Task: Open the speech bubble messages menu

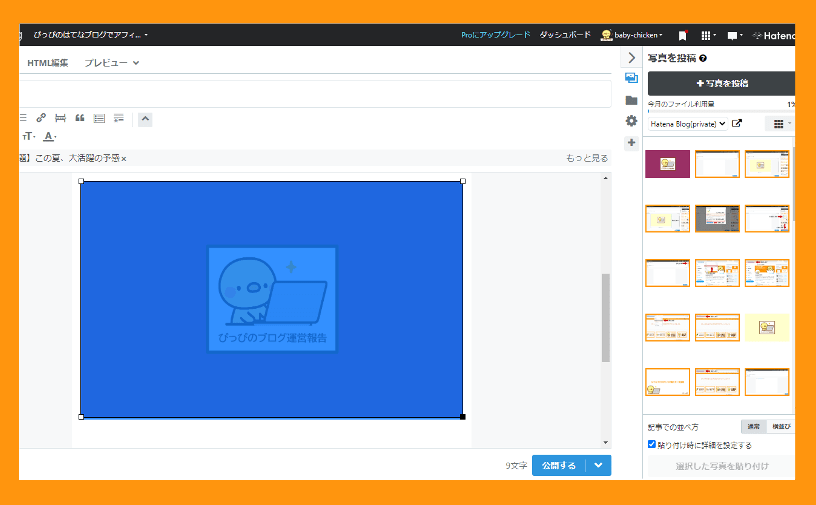Action: click(x=734, y=35)
